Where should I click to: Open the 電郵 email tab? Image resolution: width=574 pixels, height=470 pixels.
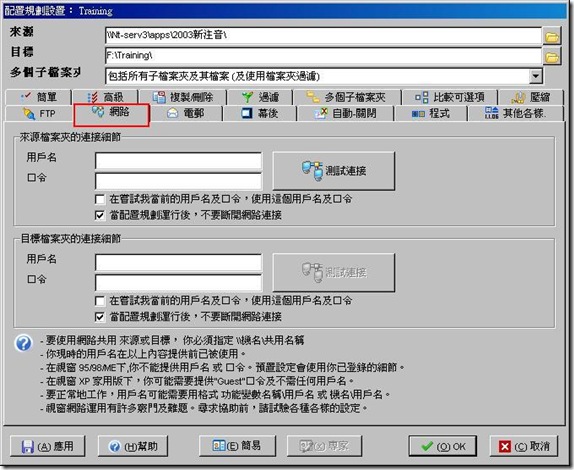click(x=186, y=113)
